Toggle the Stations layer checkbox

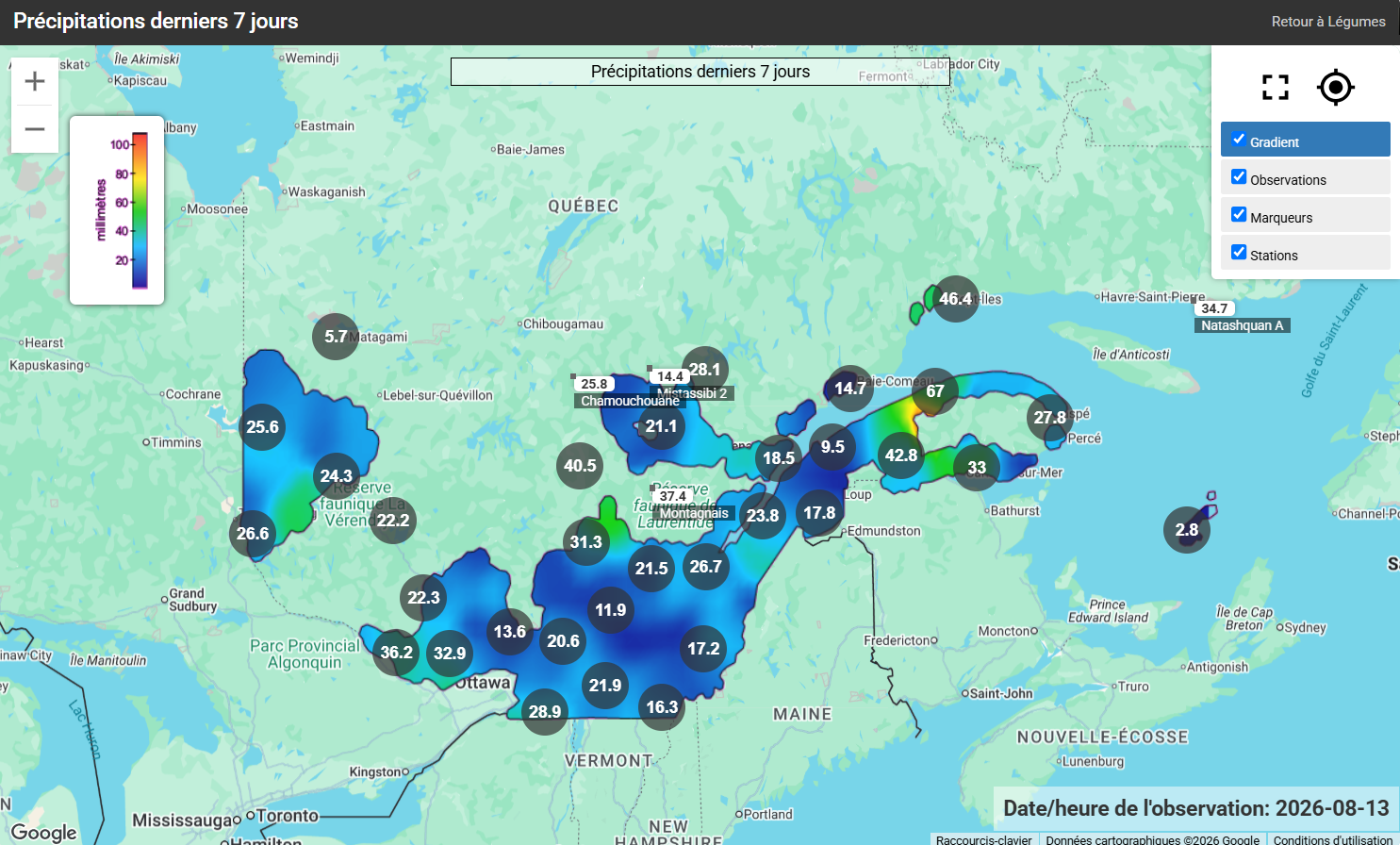tap(1239, 253)
